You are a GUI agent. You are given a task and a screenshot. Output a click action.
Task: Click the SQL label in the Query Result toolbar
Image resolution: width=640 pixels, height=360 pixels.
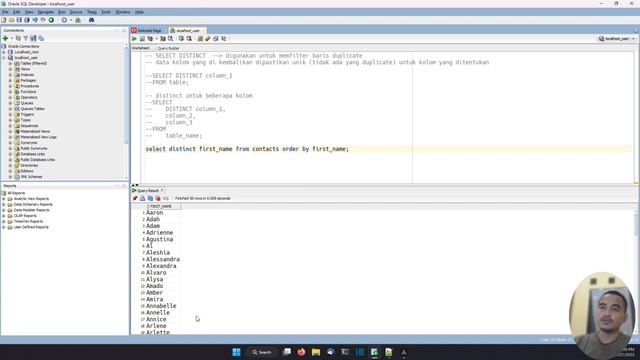tap(166, 198)
